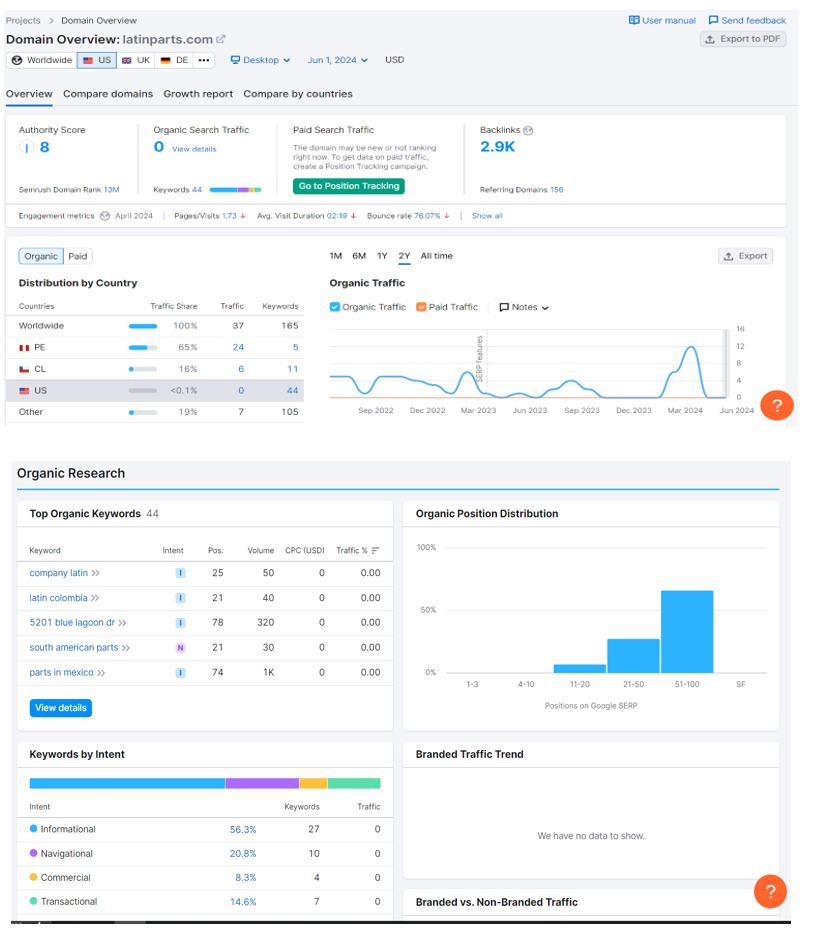Click the Engagement metrics globe icon
The width and height of the screenshot is (814, 930).
click(x=104, y=216)
